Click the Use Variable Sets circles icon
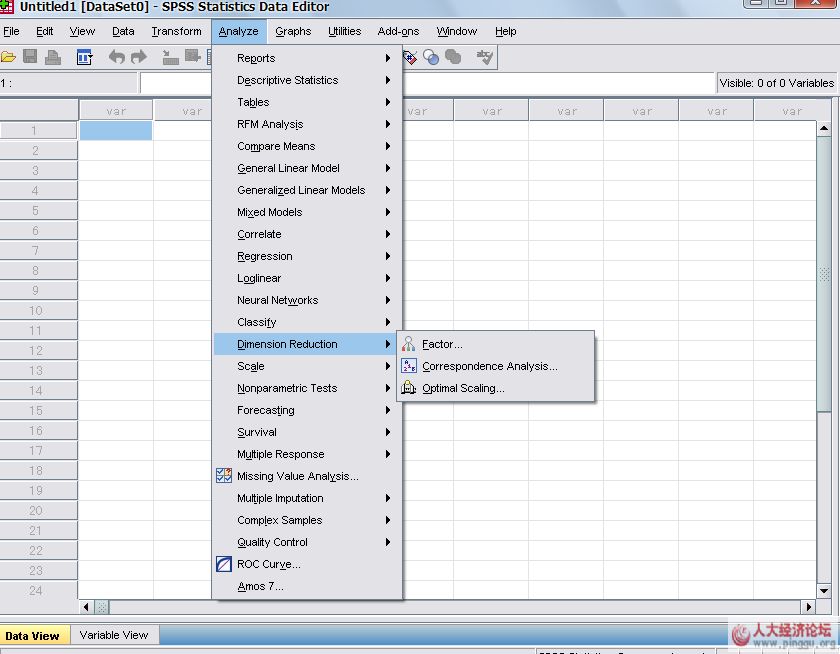The image size is (840, 654). point(431,57)
